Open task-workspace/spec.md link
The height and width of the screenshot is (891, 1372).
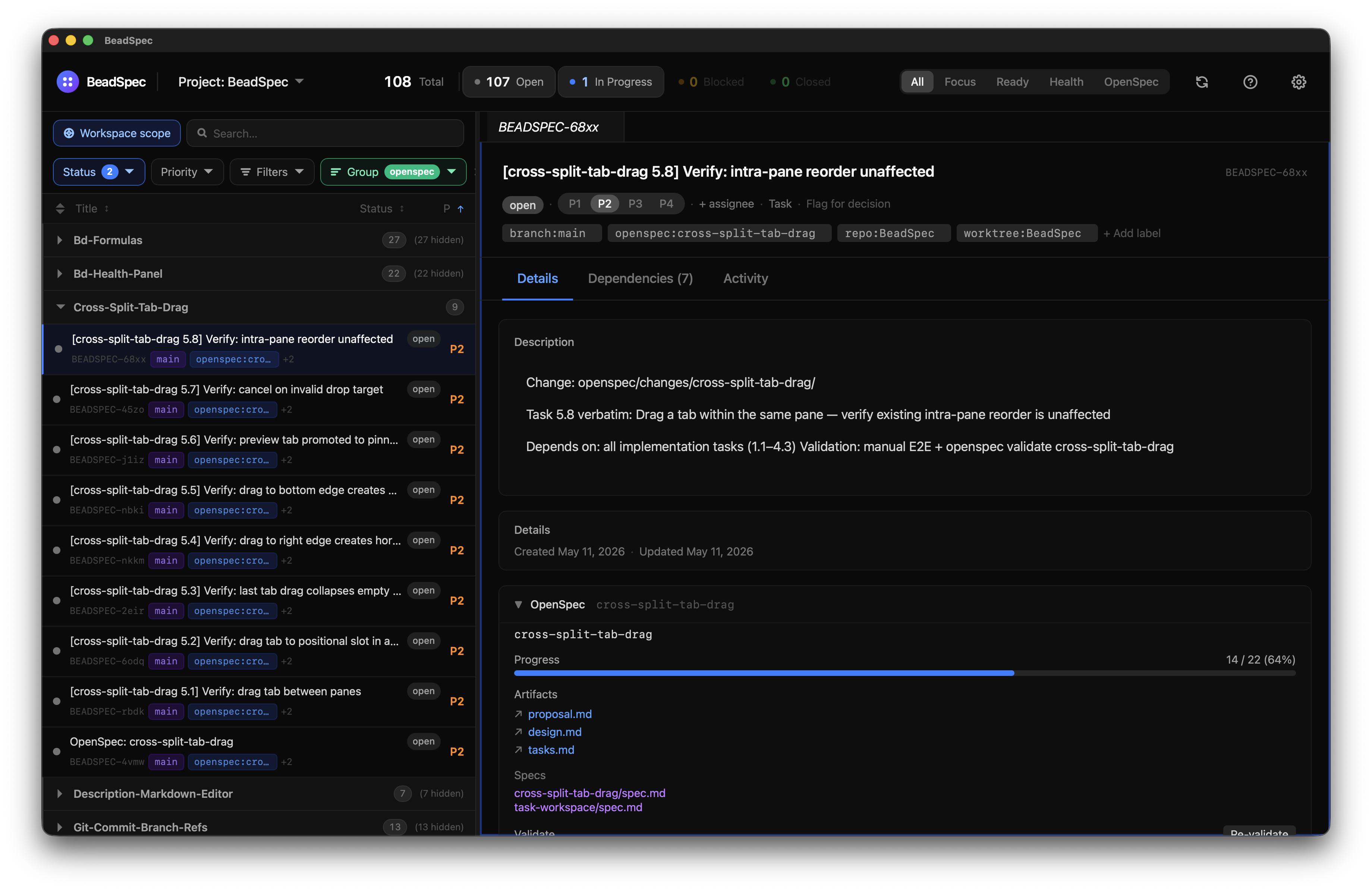coord(578,807)
